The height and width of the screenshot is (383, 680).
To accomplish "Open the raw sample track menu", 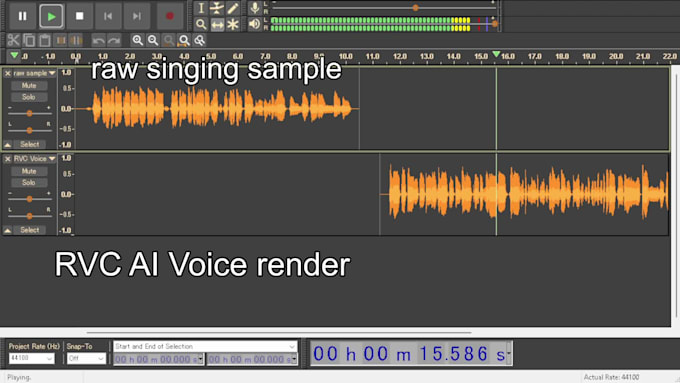I will [x=34, y=73].
